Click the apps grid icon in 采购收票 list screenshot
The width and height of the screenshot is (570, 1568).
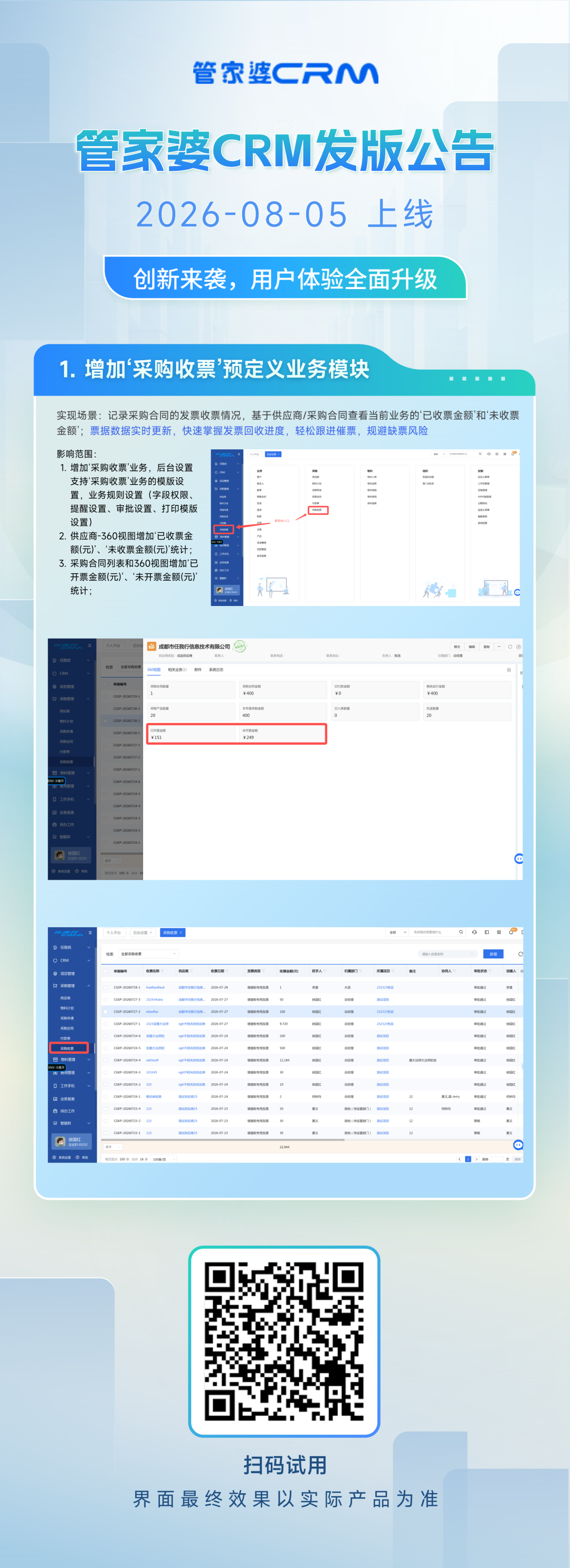[x=499, y=932]
